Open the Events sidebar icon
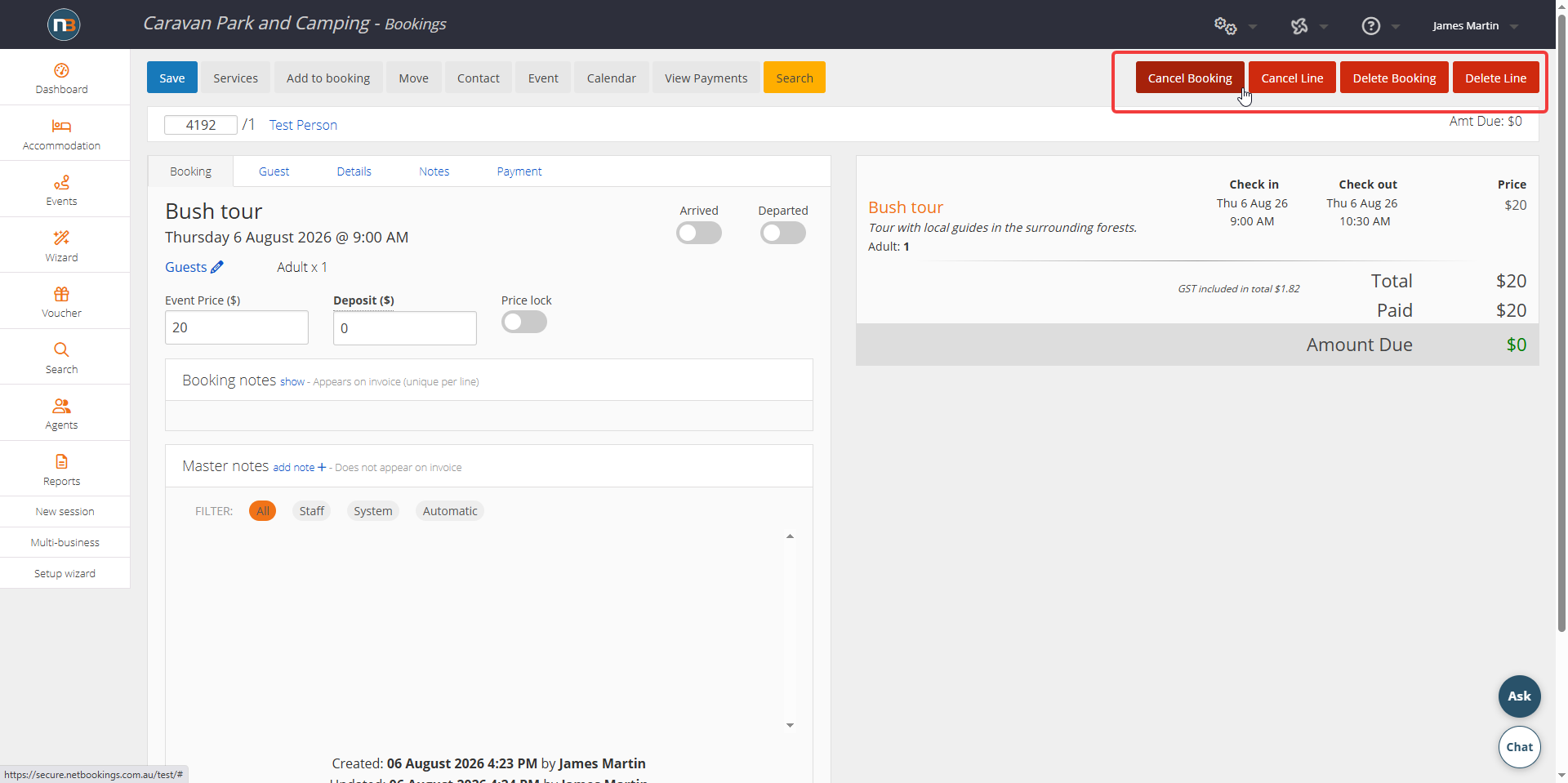1568x783 pixels. point(61,182)
